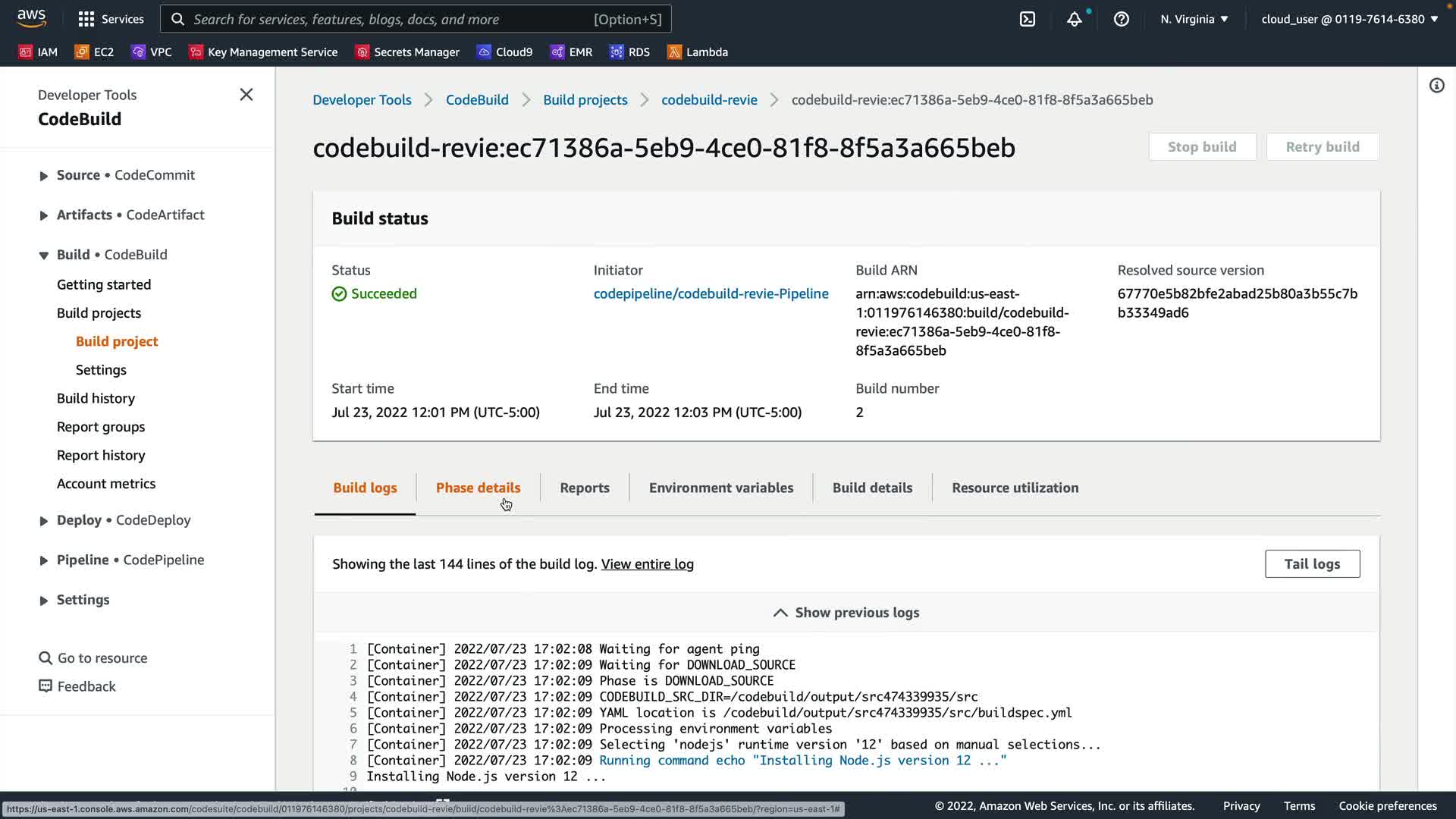
Task: Open the info panel icon at right
Action: tap(1436, 86)
